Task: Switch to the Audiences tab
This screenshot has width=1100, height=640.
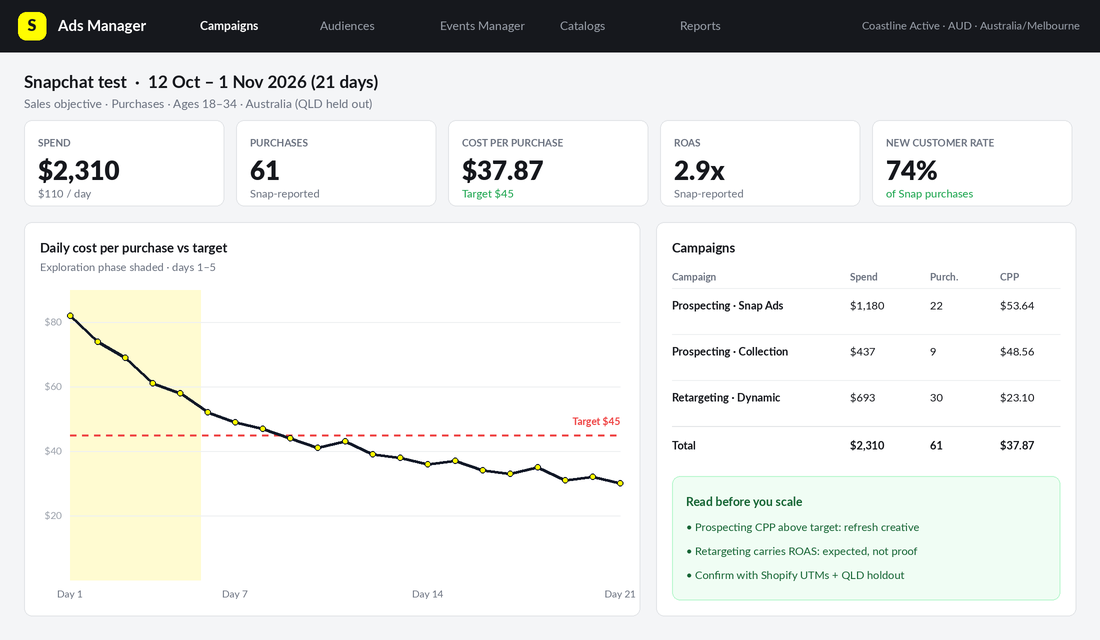Action: point(347,26)
